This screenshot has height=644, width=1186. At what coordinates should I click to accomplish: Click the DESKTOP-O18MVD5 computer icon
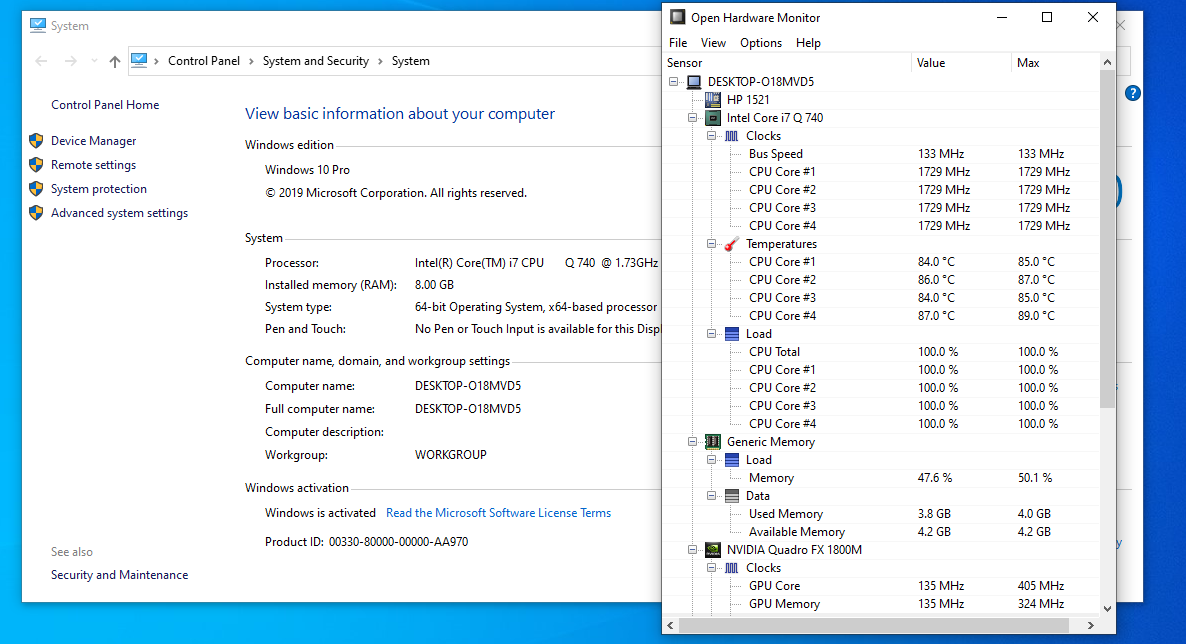693,81
